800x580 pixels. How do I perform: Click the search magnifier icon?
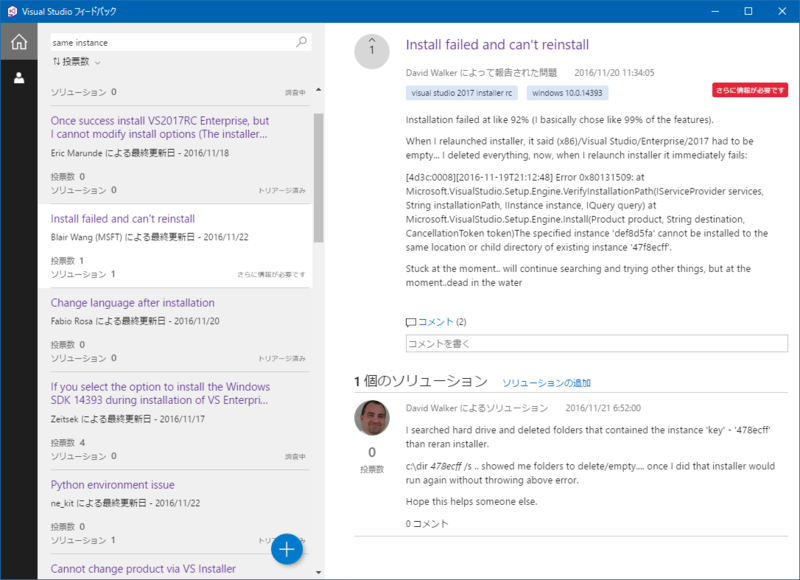[302, 42]
